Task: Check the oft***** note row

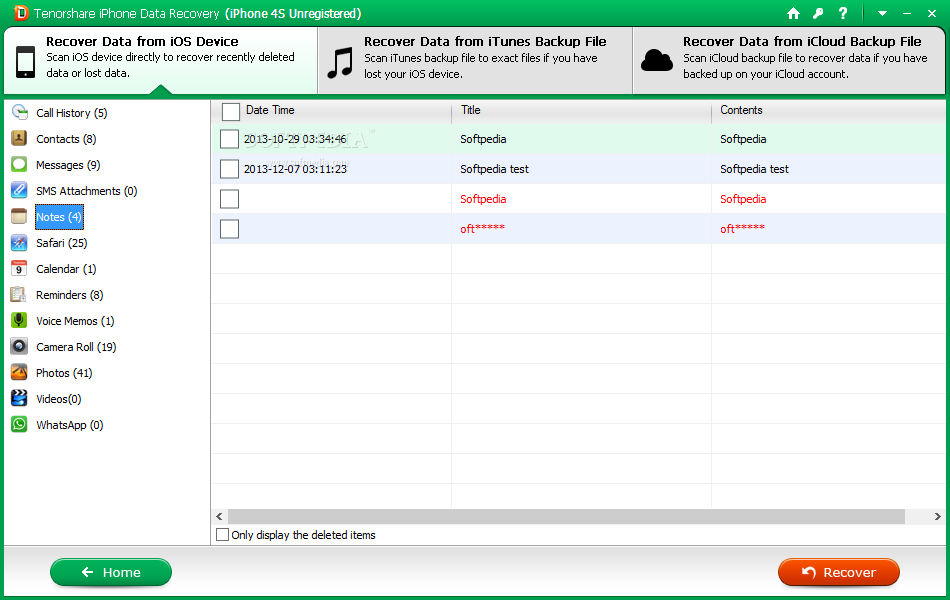Action: [x=229, y=228]
